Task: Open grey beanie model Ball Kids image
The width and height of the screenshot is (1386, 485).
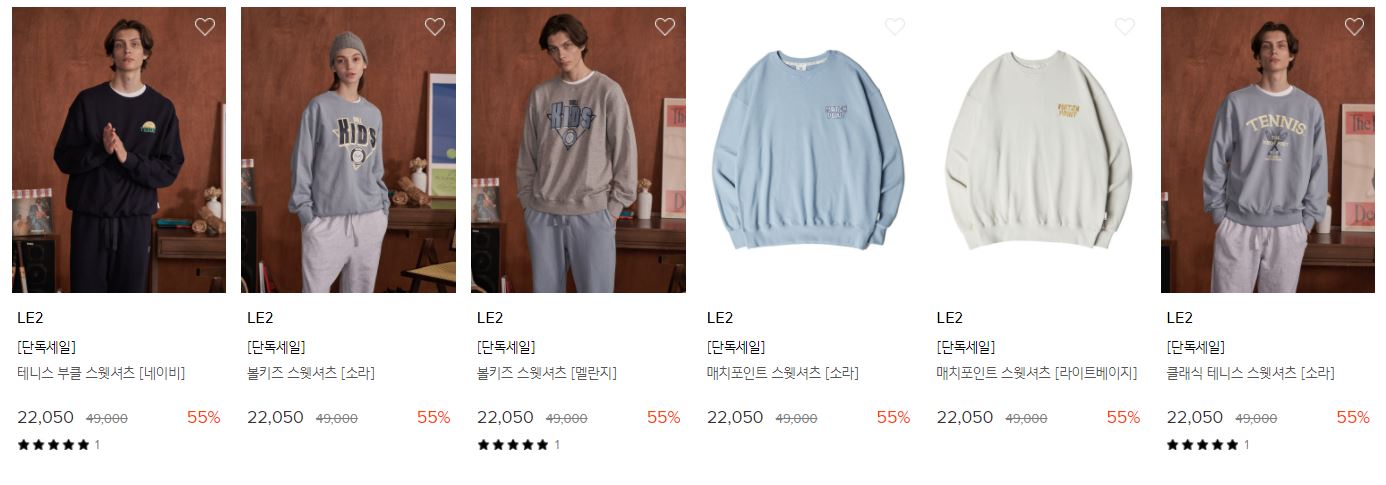Action: (x=349, y=150)
